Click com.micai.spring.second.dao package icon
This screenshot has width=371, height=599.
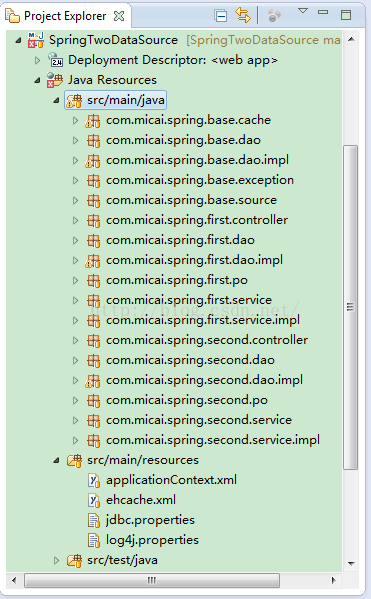pos(94,361)
